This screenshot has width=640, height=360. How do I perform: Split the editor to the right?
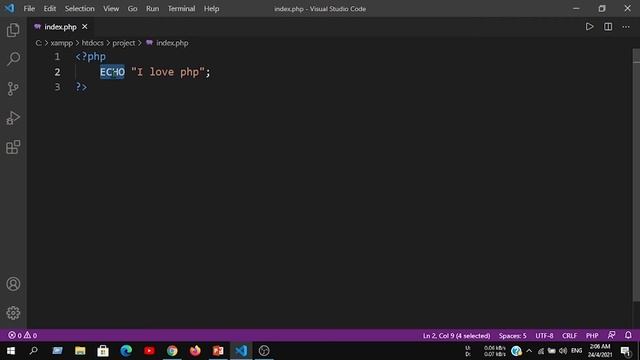pos(608,27)
